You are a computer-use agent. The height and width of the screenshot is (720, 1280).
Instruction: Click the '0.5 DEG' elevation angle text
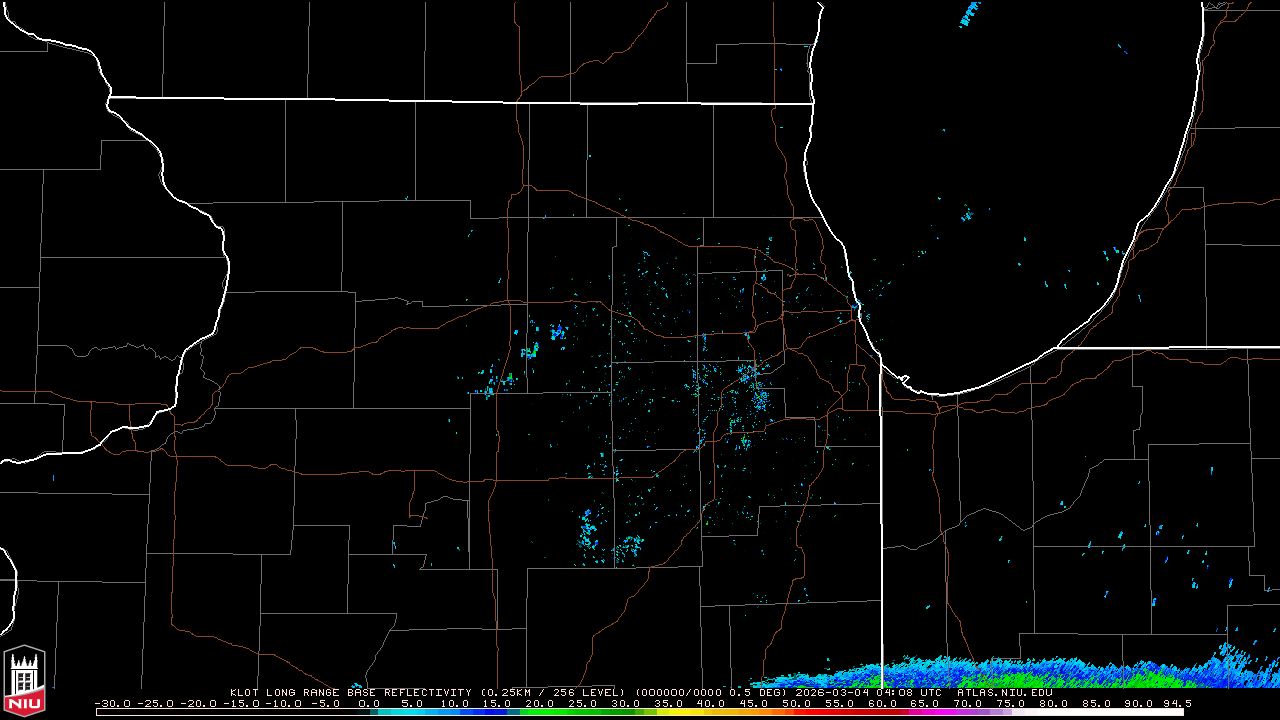pyautogui.click(x=756, y=692)
